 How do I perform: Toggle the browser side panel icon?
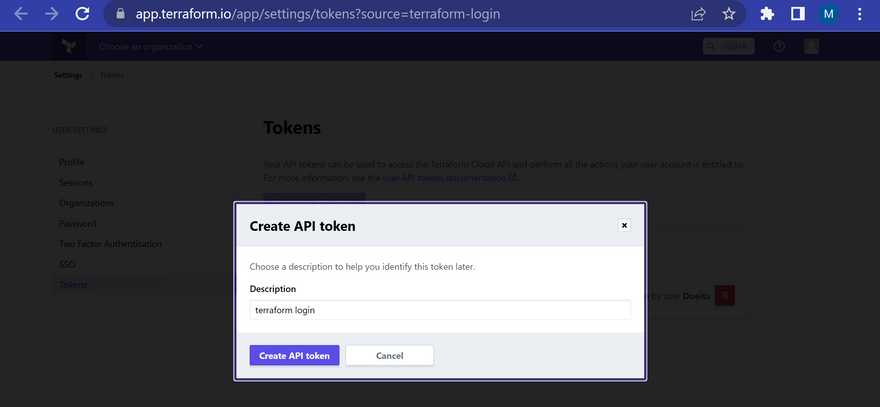(x=798, y=14)
